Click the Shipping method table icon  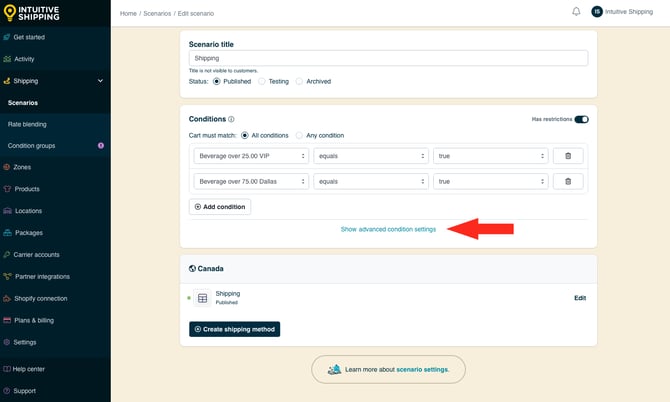coord(203,298)
